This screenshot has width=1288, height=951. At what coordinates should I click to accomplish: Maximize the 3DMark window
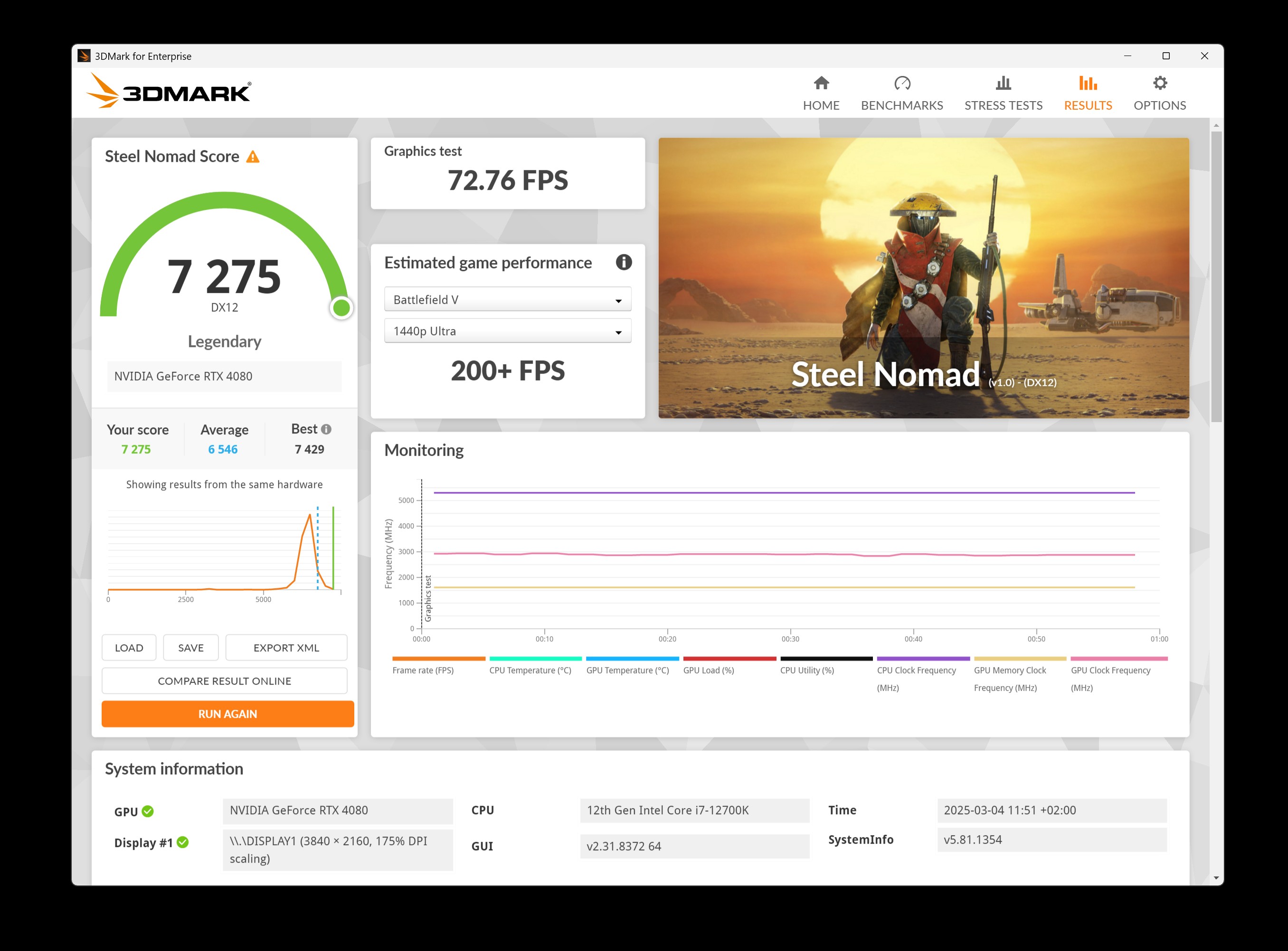(1166, 56)
